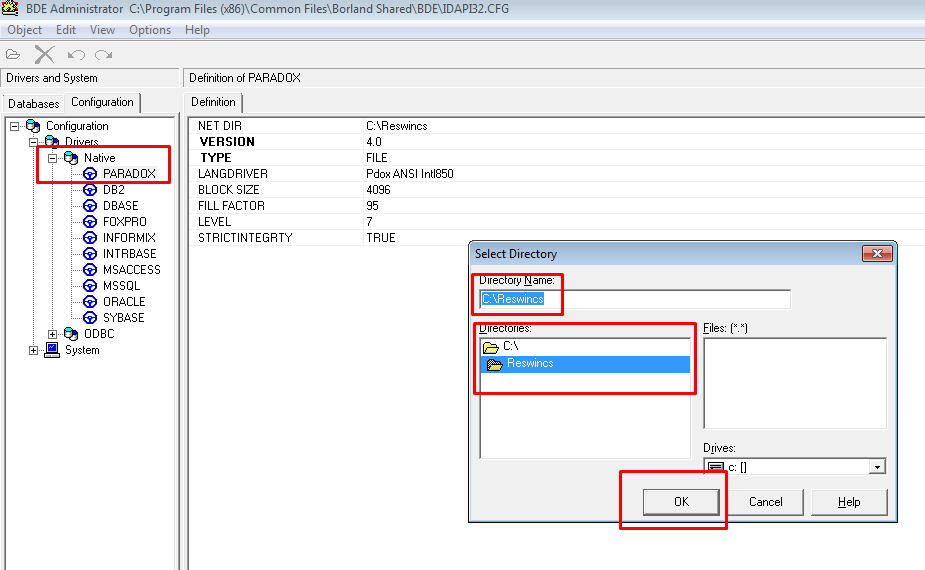Screen dimensions: 925x570
Task: Select the PARADOX driver icon
Action: 90,173
